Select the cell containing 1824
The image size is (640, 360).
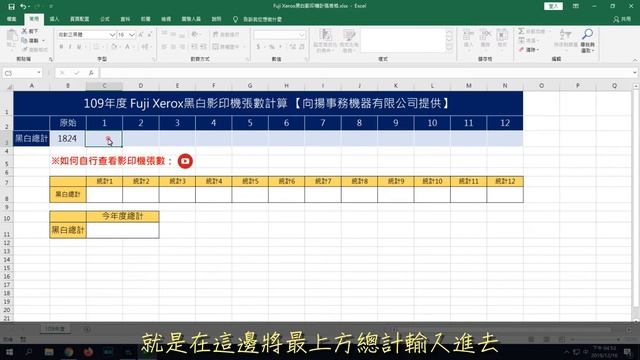(68, 139)
